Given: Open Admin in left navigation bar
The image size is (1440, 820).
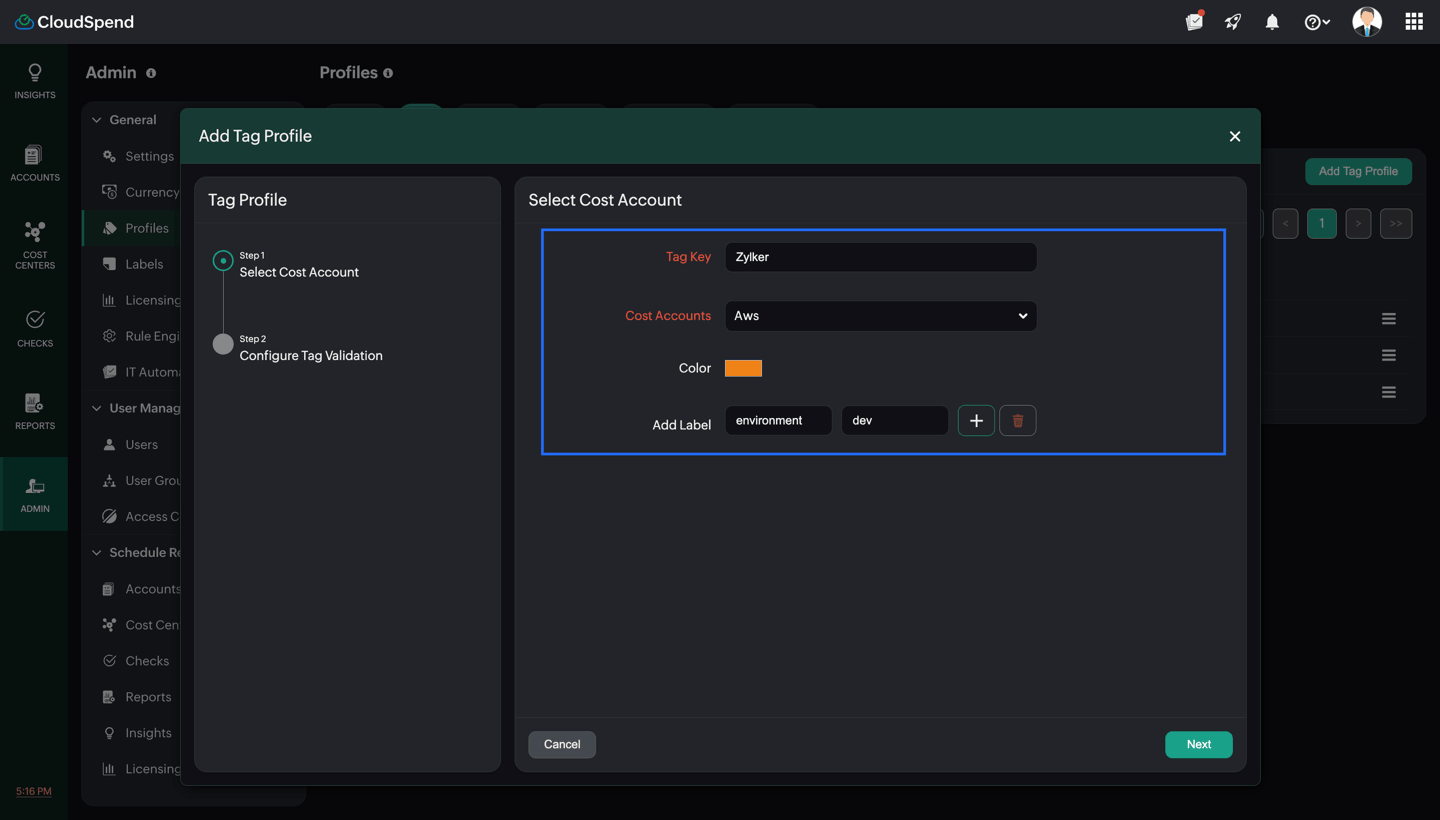Looking at the screenshot, I should [x=34, y=494].
